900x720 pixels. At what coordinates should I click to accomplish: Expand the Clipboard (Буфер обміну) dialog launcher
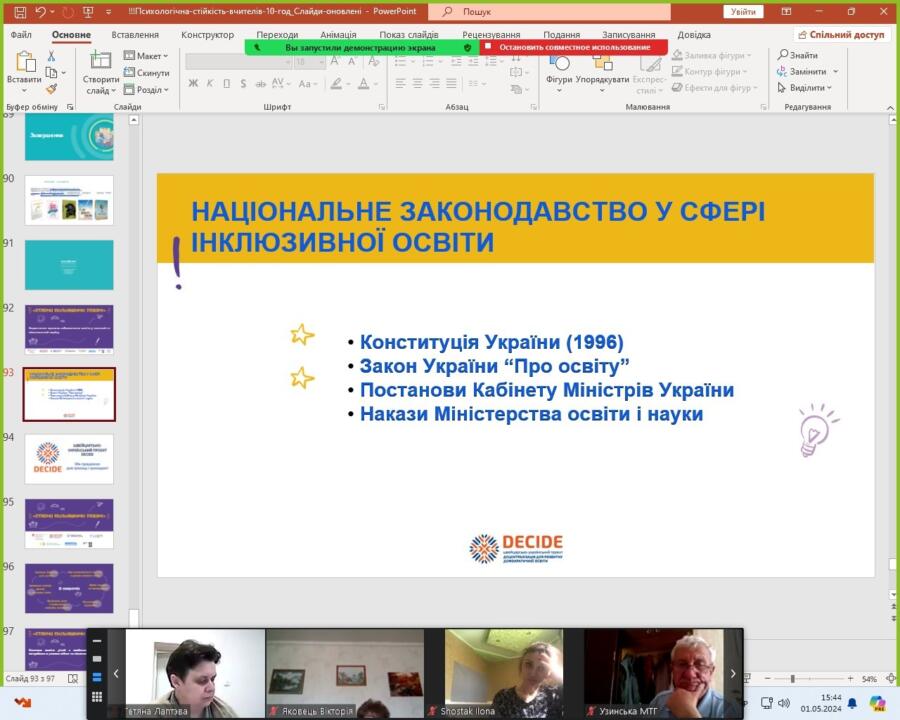(x=70, y=107)
